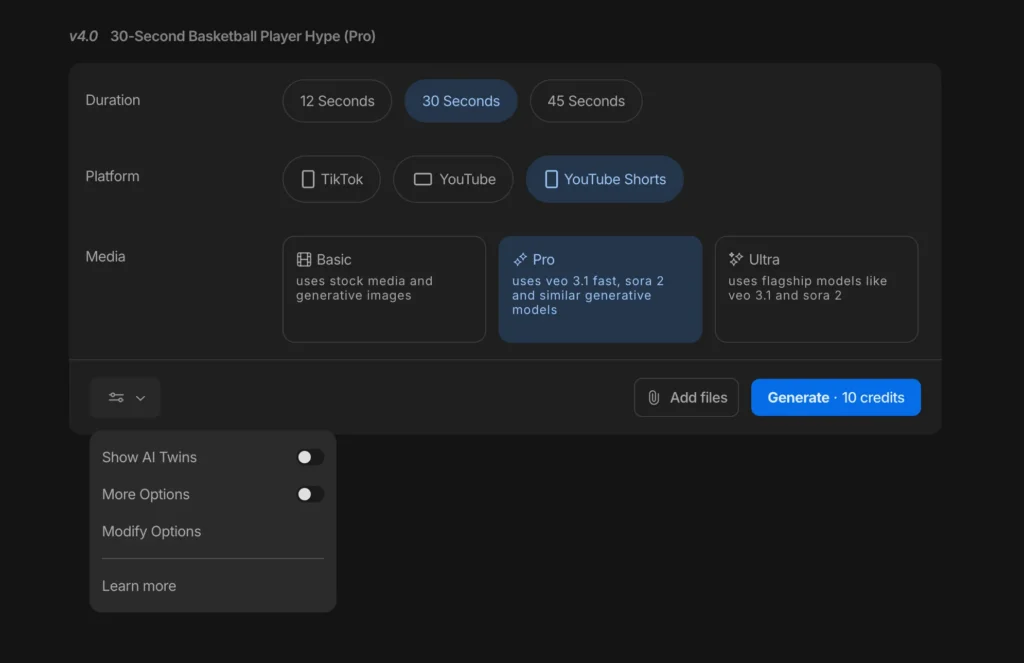
Task: Select the 45 Seconds duration
Action: pos(586,101)
